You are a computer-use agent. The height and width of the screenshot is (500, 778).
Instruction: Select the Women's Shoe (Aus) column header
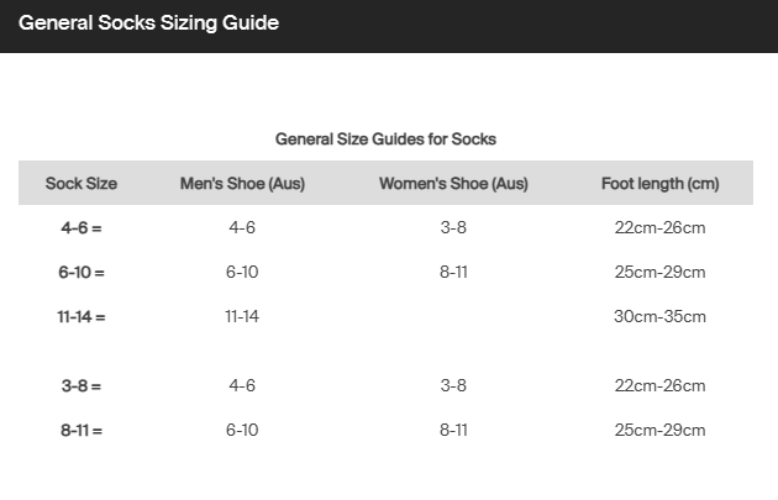[453, 184]
